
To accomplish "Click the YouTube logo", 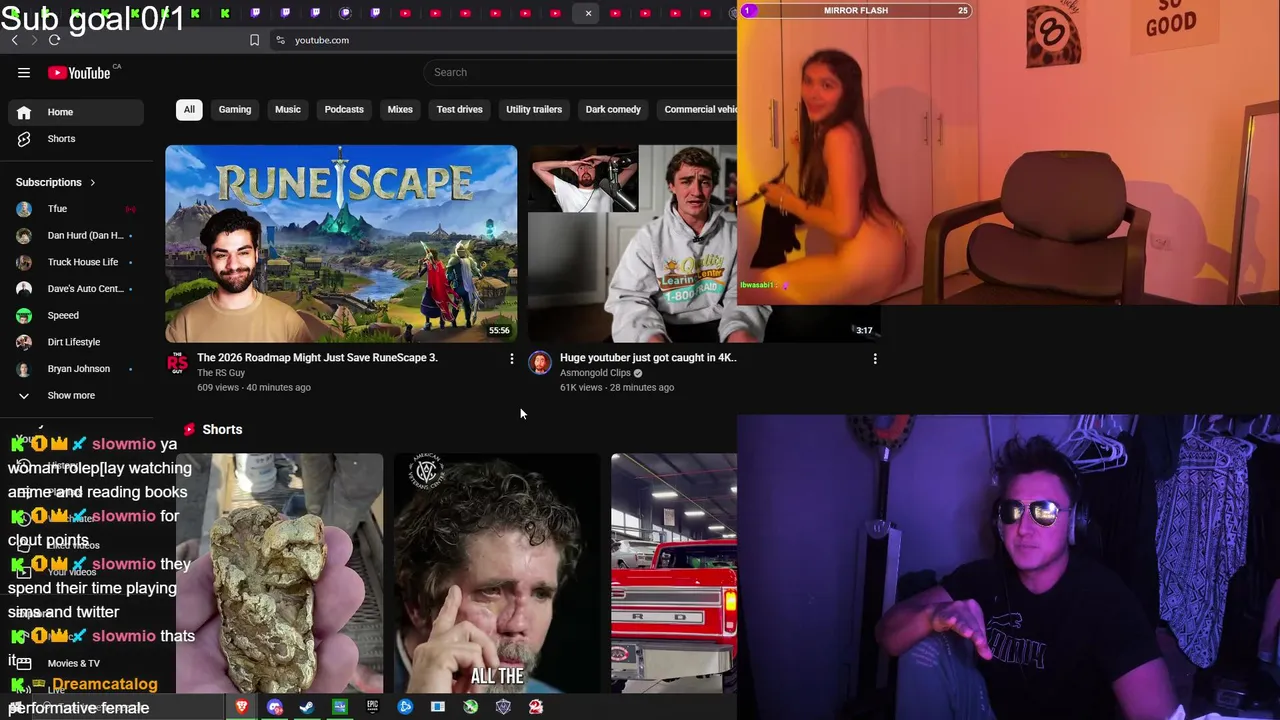I will (x=79, y=72).
